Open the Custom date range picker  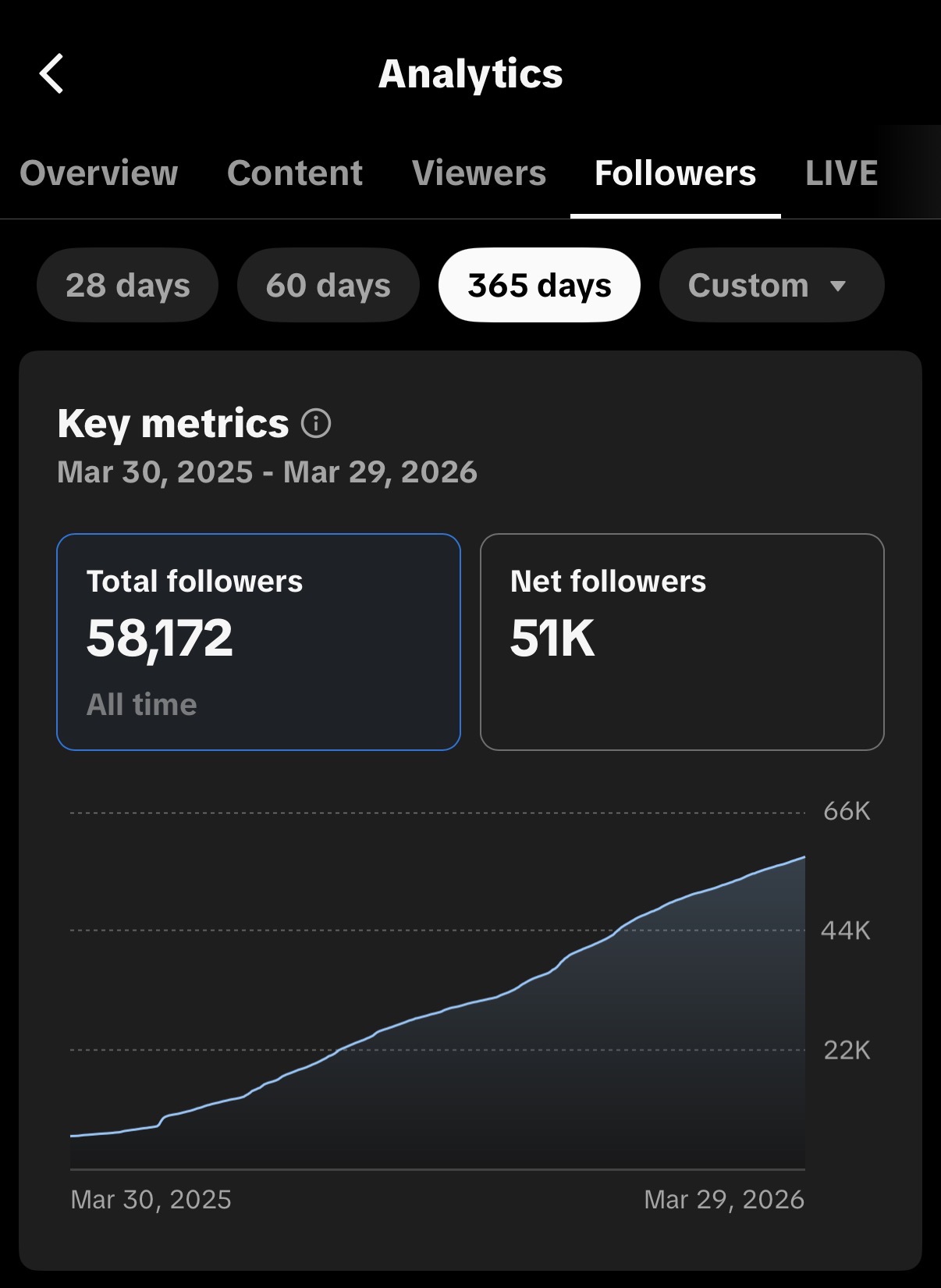pyautogui.click(x=772, y=285)
